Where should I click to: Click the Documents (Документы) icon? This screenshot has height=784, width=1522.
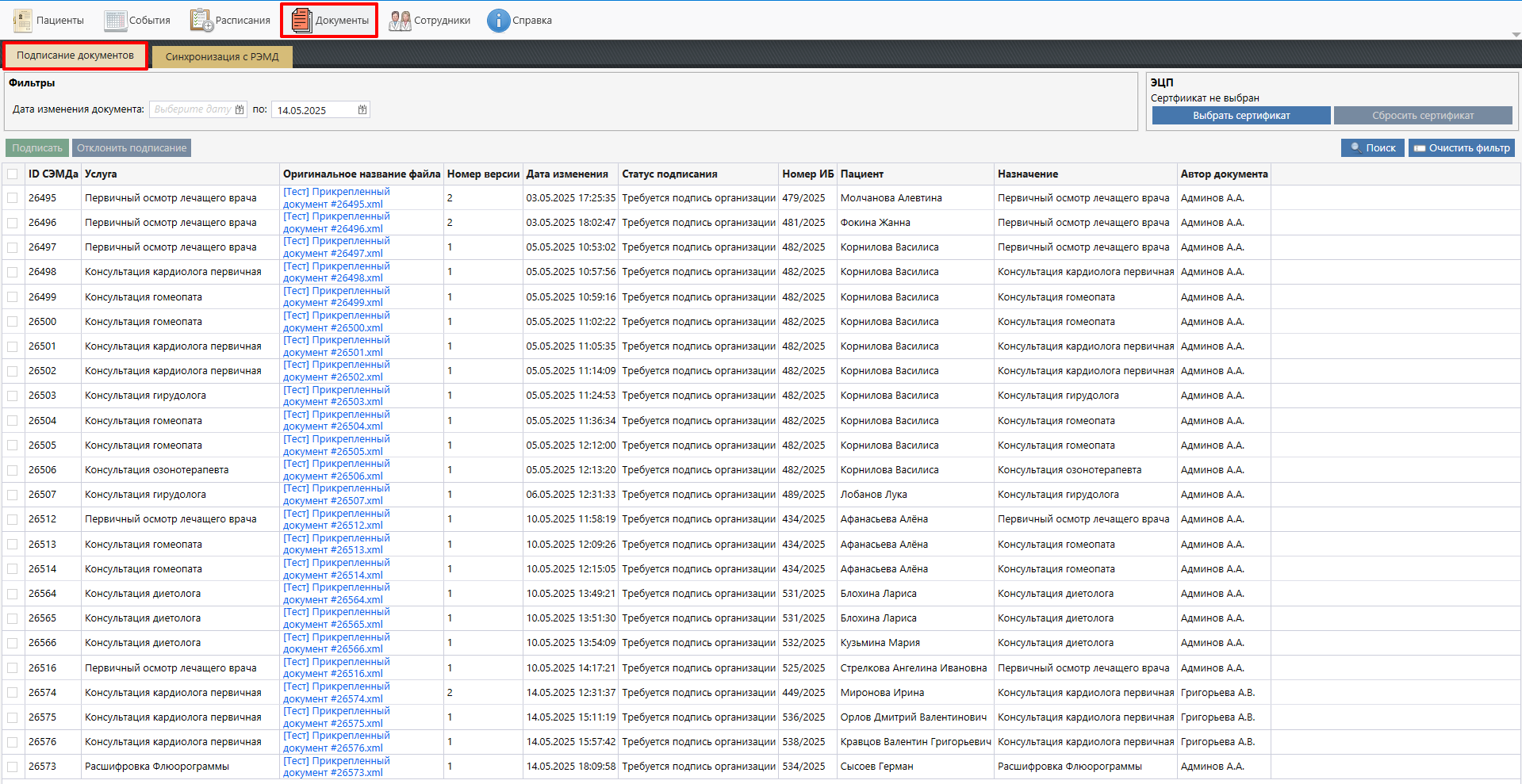coord(301,21)
